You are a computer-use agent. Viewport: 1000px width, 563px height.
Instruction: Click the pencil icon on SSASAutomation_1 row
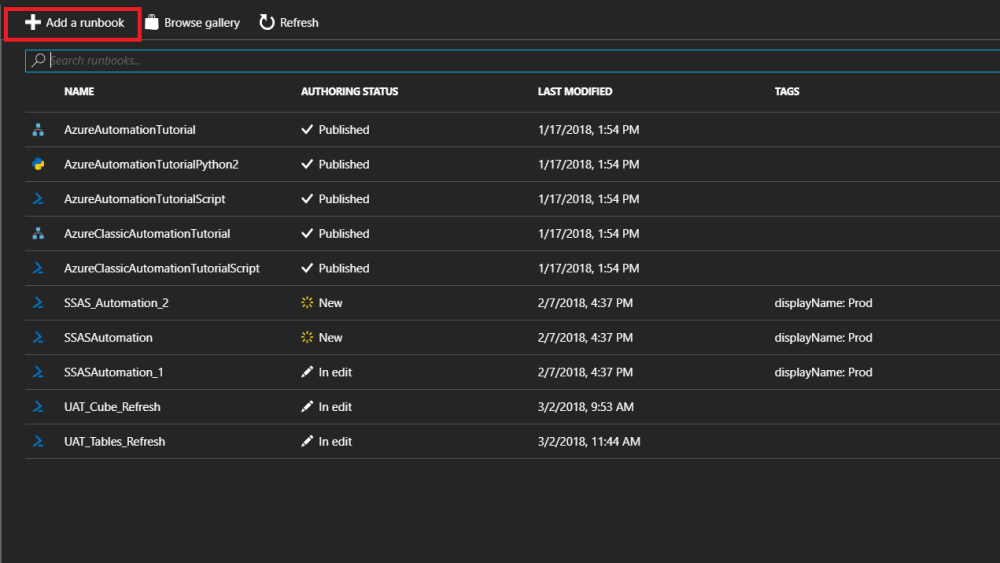(x=308, y=372)
